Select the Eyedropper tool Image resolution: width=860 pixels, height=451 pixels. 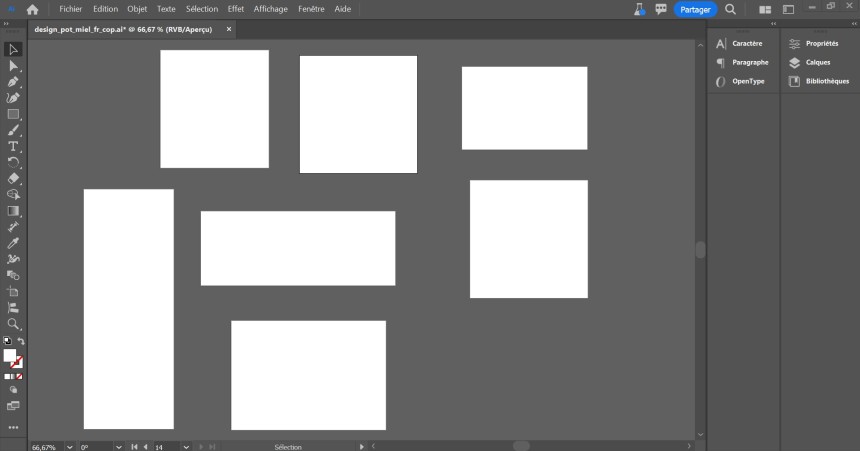(x=13, y=243)
